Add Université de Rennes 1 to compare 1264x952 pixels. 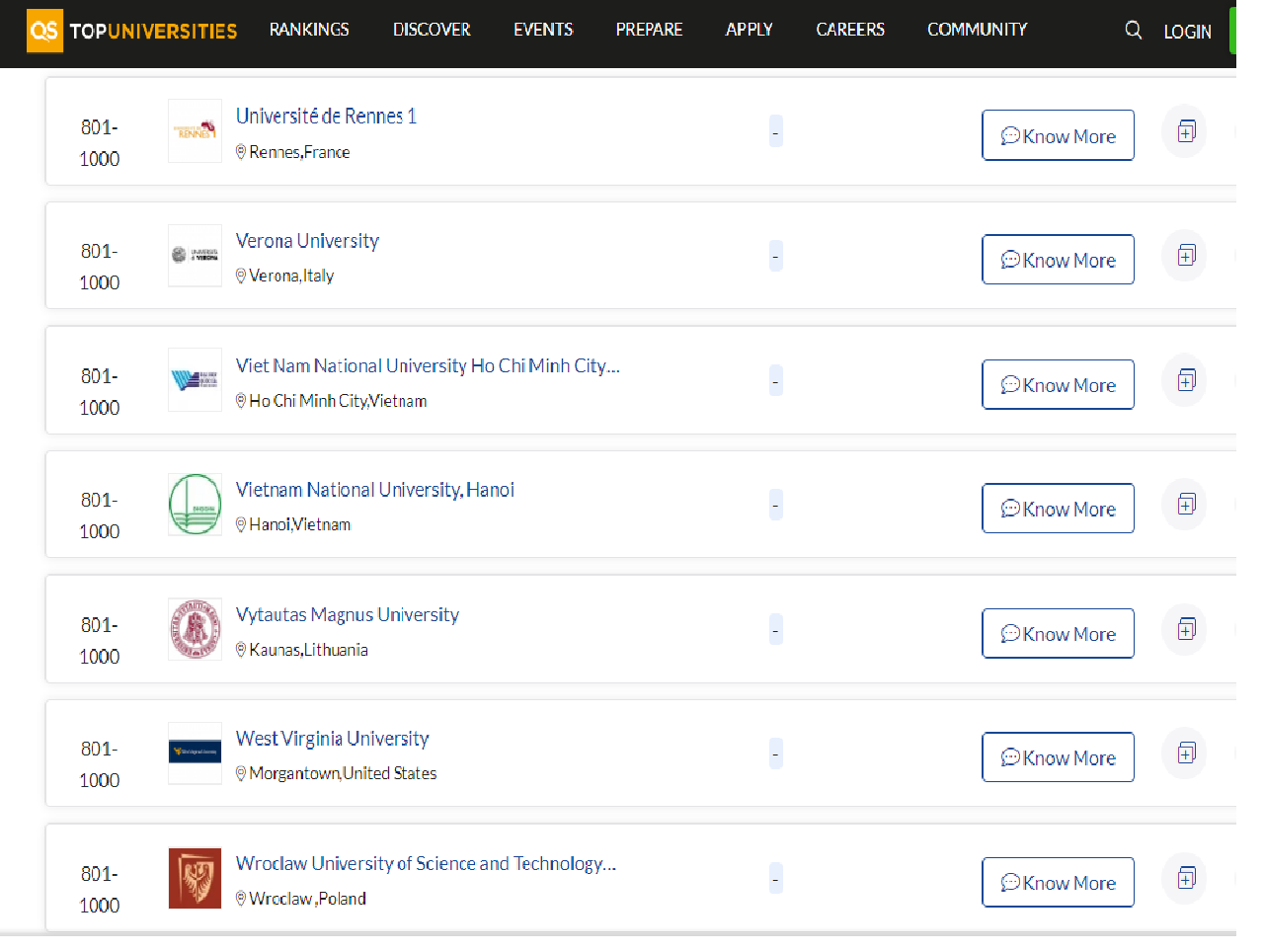1186,130
